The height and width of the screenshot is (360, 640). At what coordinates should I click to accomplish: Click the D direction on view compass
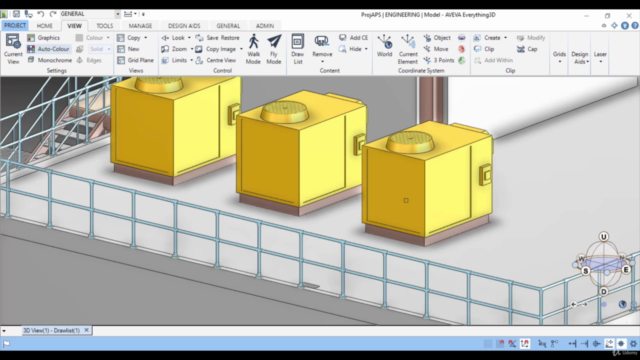pos(604,291)
